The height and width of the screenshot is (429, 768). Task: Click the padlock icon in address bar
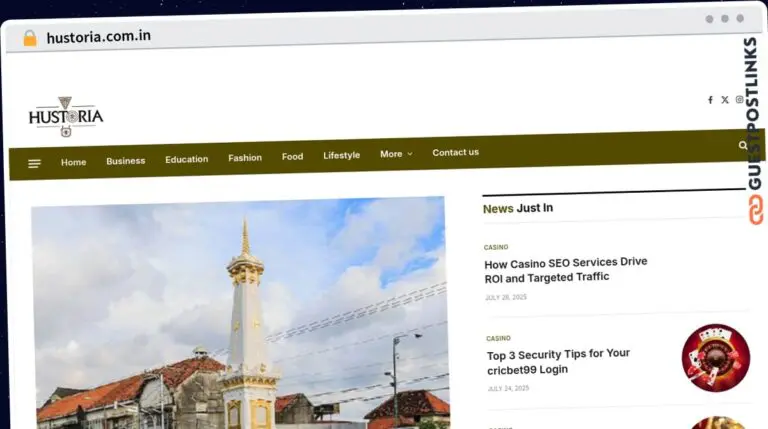pyautogui.click(x=30, y=38)
